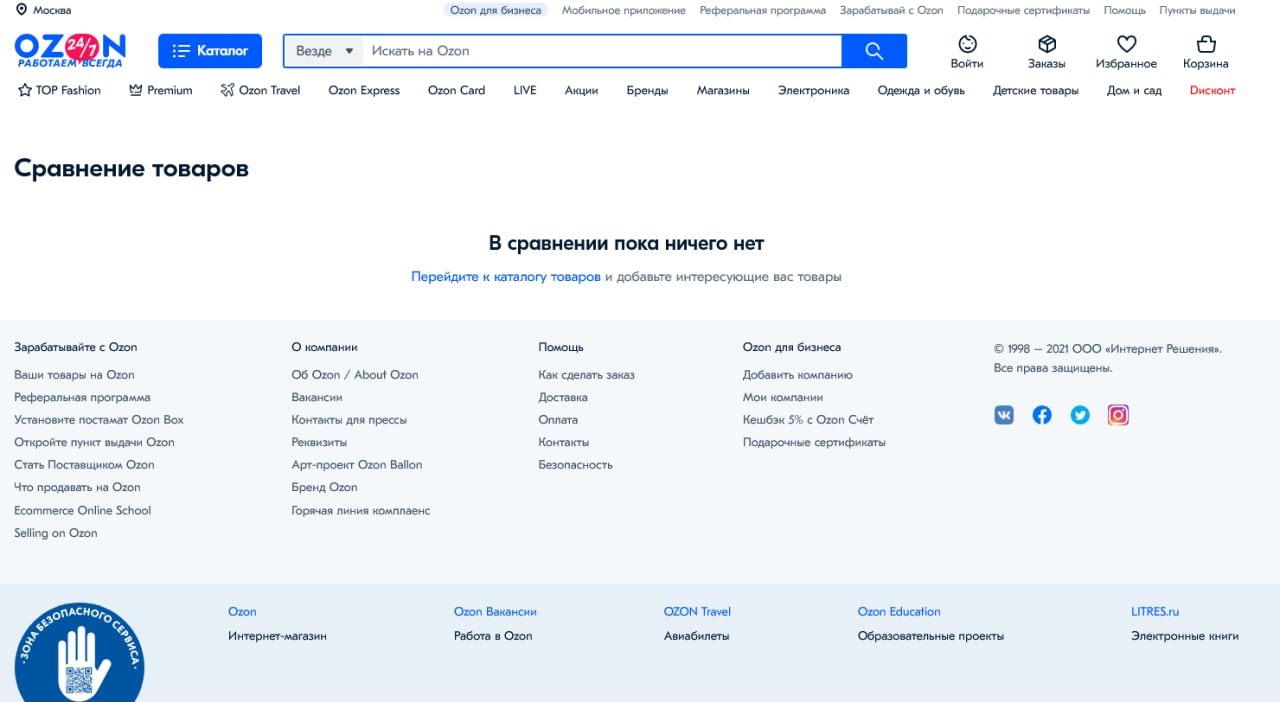Open LIVE section
1280x702 pixels.
pyautogui.click(x=525, y=90)
